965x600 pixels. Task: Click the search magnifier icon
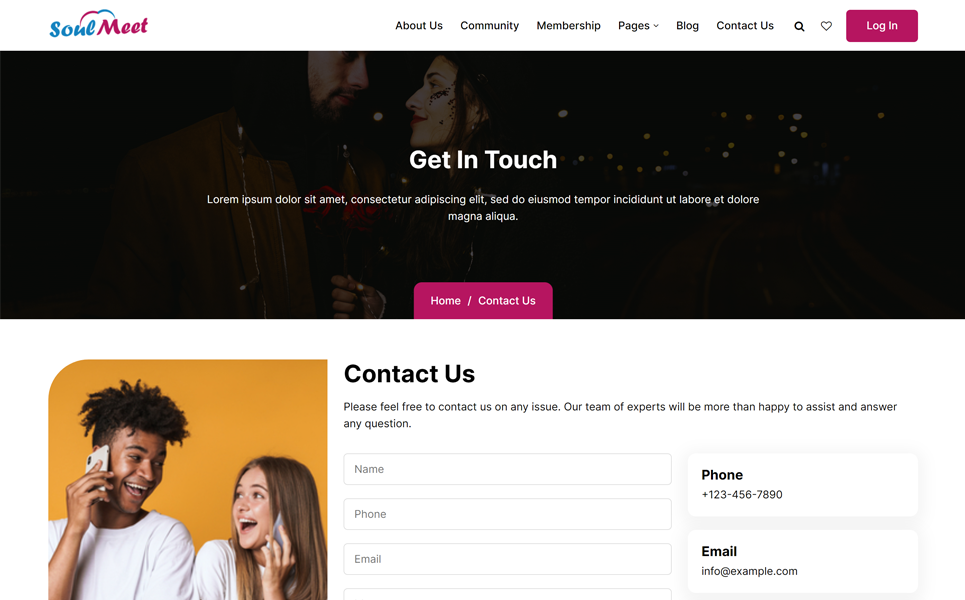799,26
